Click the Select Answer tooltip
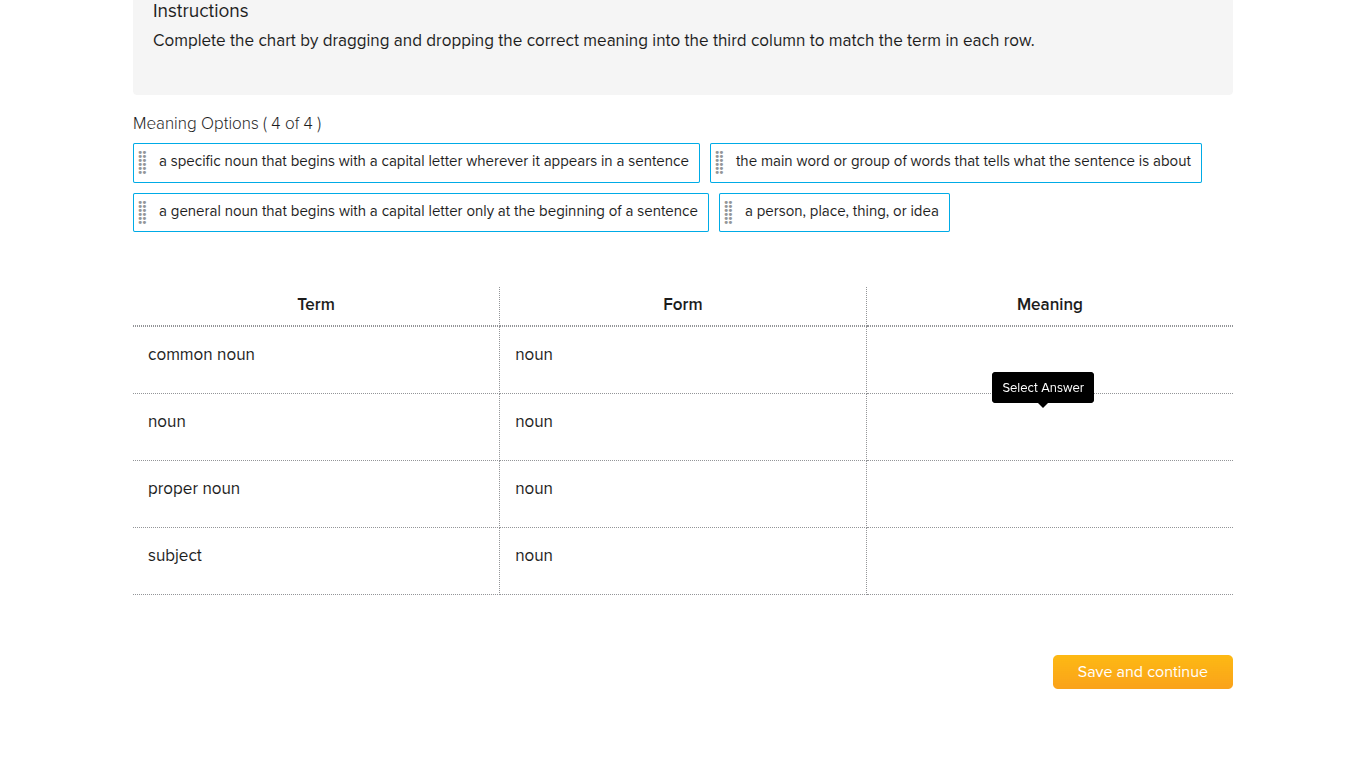 click(1042, 388)
